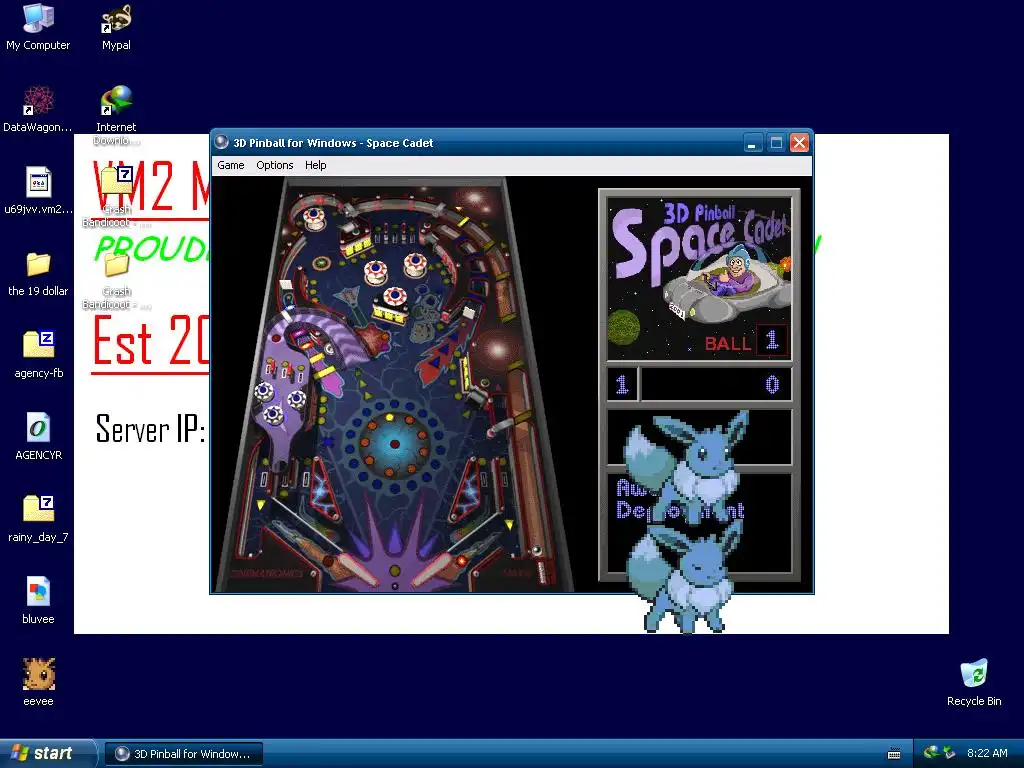Open the Game menu in 3D Pinball
Viewport: 1024px width, 768px height.
point(231,165)
